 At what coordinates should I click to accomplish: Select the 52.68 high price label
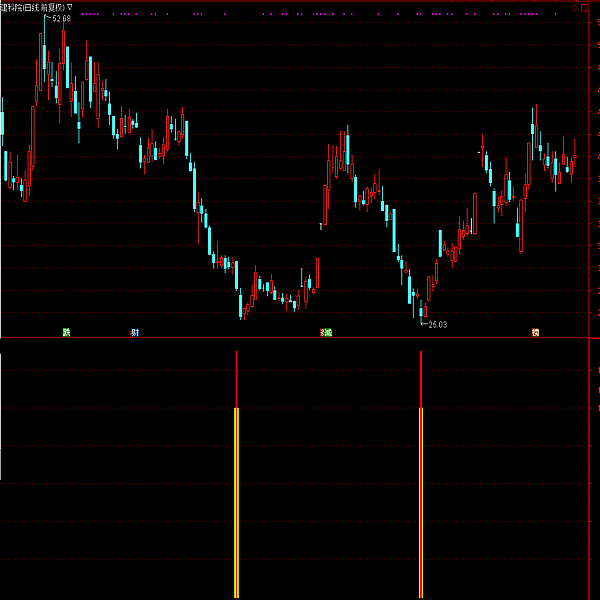60,18
